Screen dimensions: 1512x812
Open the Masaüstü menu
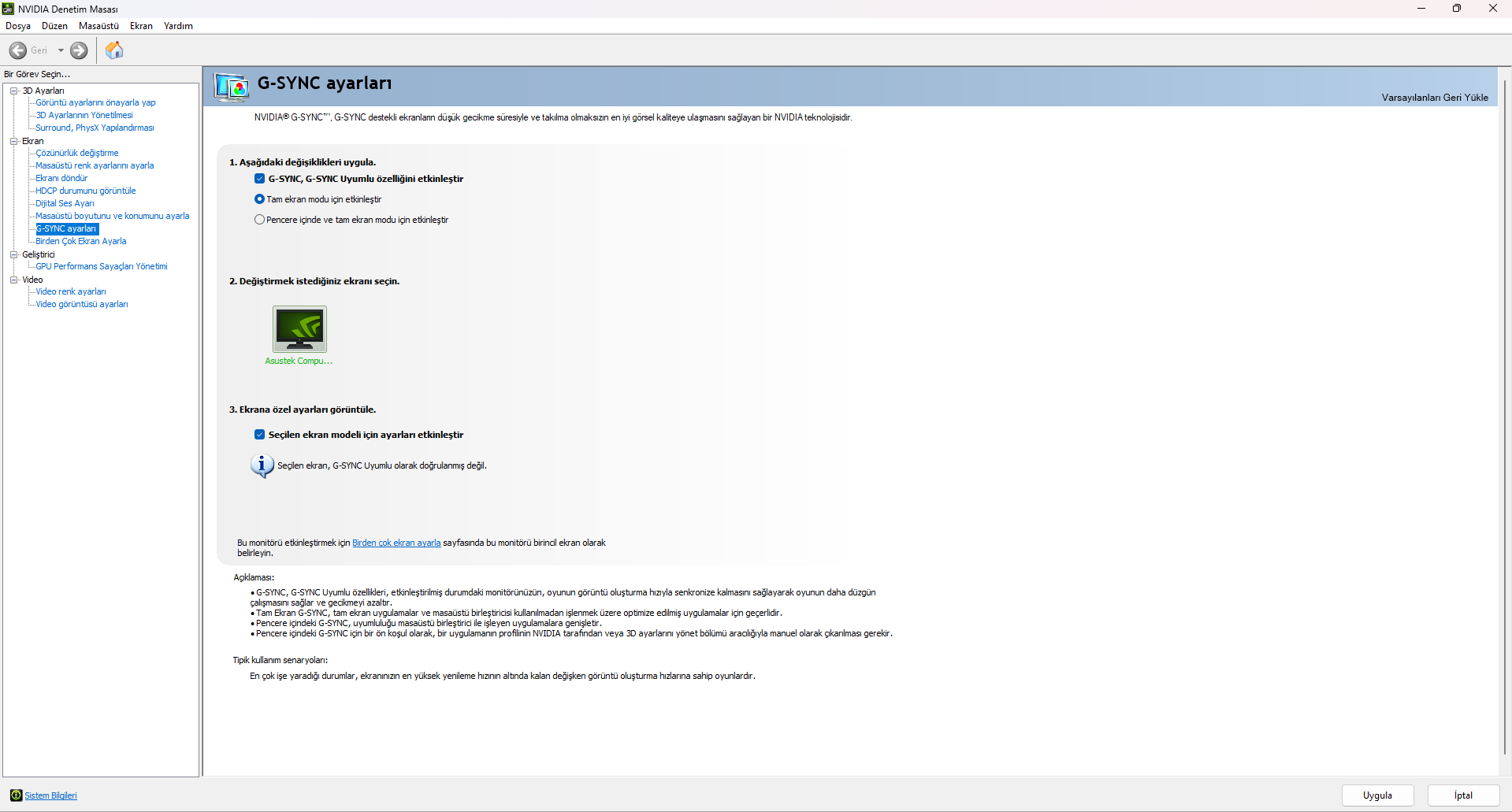coord(98,26)
